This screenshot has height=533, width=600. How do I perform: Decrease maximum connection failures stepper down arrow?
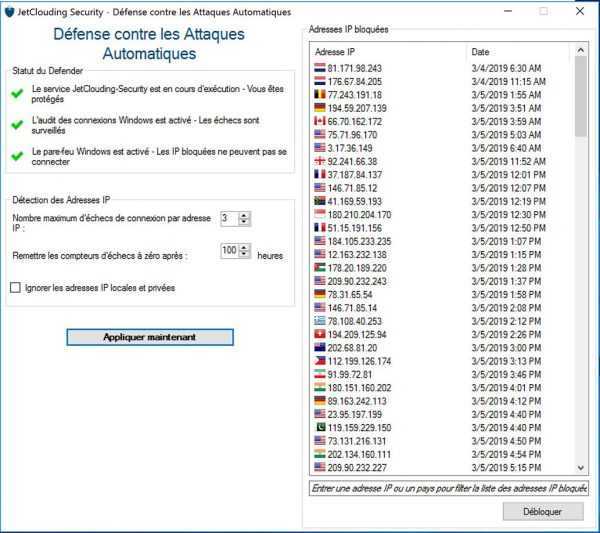coord(244,222)
